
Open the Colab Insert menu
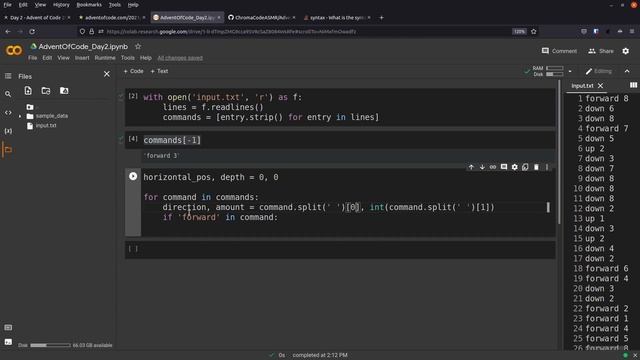pos(82,58)
